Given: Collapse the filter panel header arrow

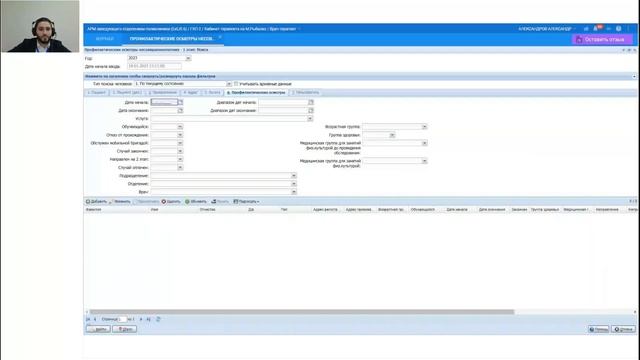Looking at the screenshot, I should 634,76.
